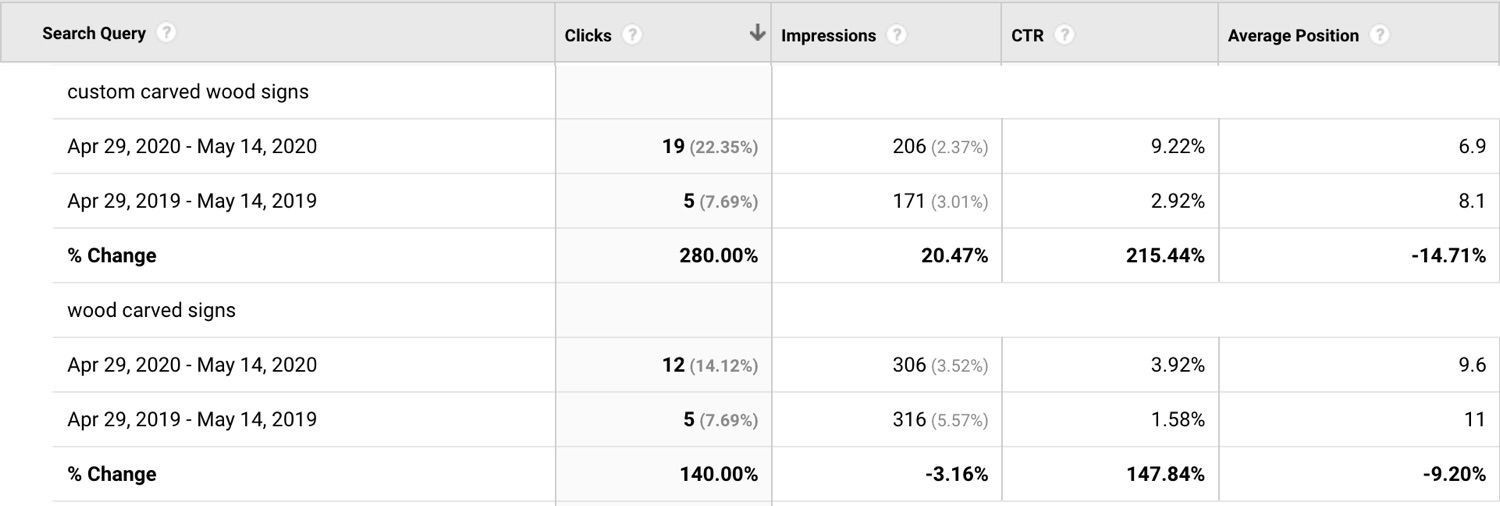The width and height of the screenshot is (1500, 506).
Task: Open help icon next to Clicks
Action: coord(632,35)
